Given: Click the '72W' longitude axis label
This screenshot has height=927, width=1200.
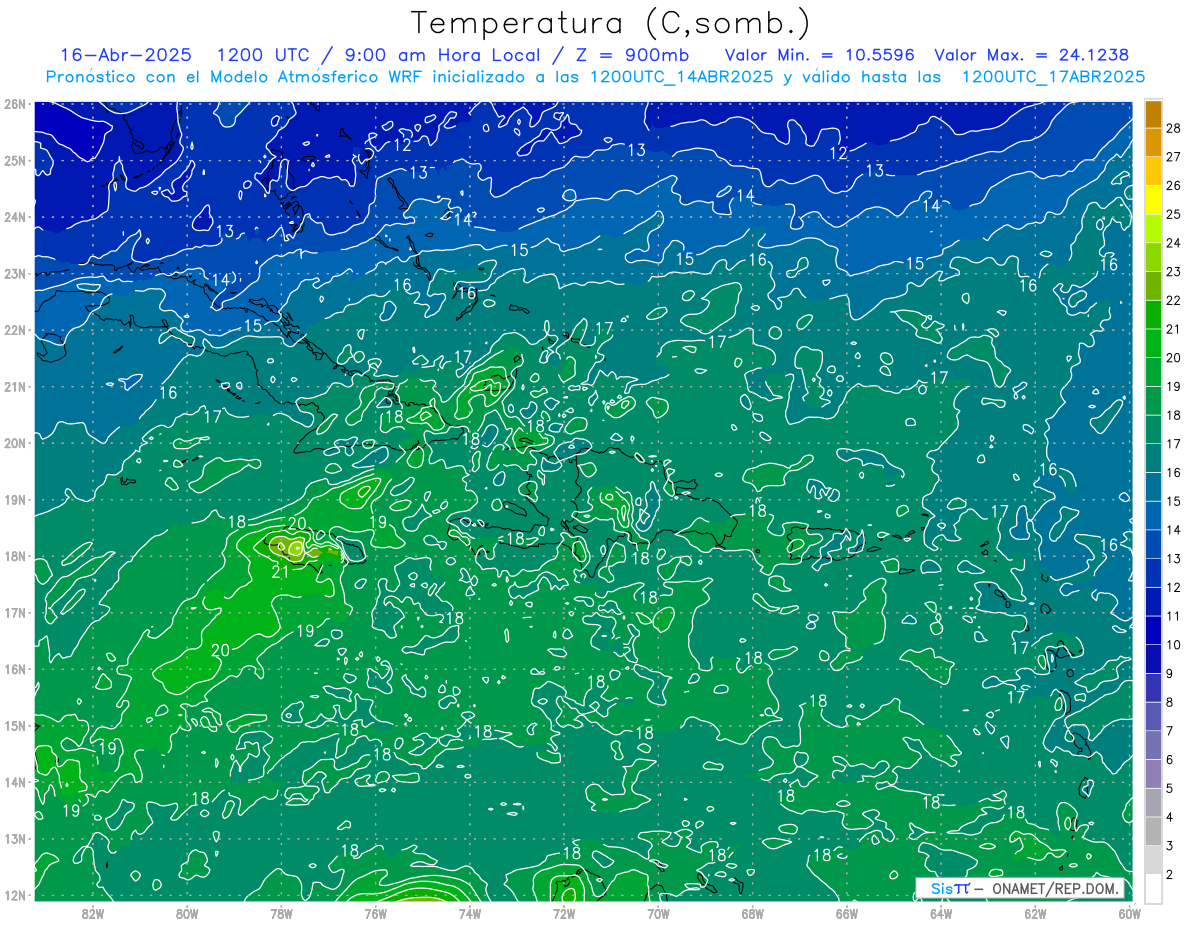Looking at the screenshot, I should 564,913.
